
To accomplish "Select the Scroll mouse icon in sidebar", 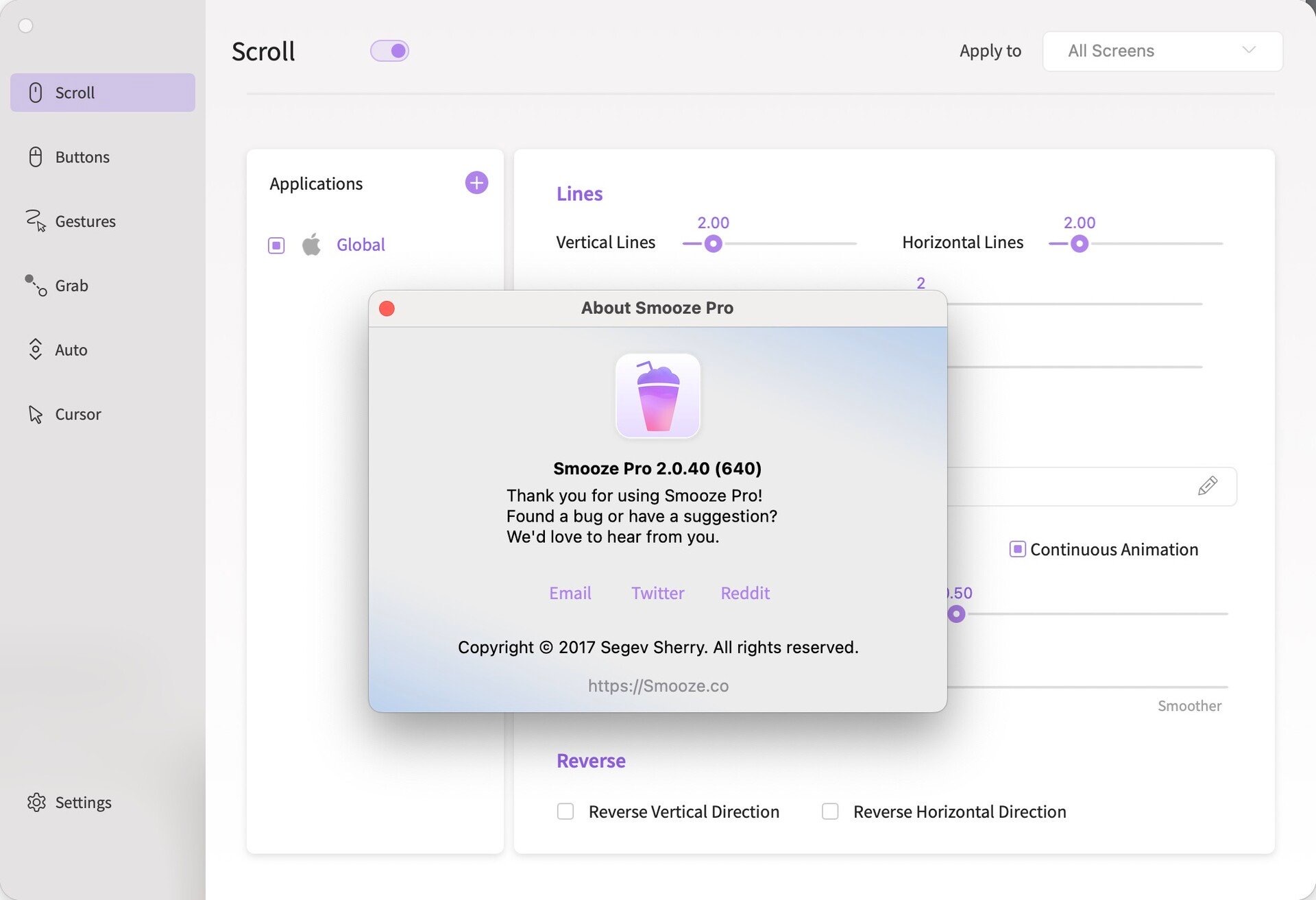I will [34, 92].
